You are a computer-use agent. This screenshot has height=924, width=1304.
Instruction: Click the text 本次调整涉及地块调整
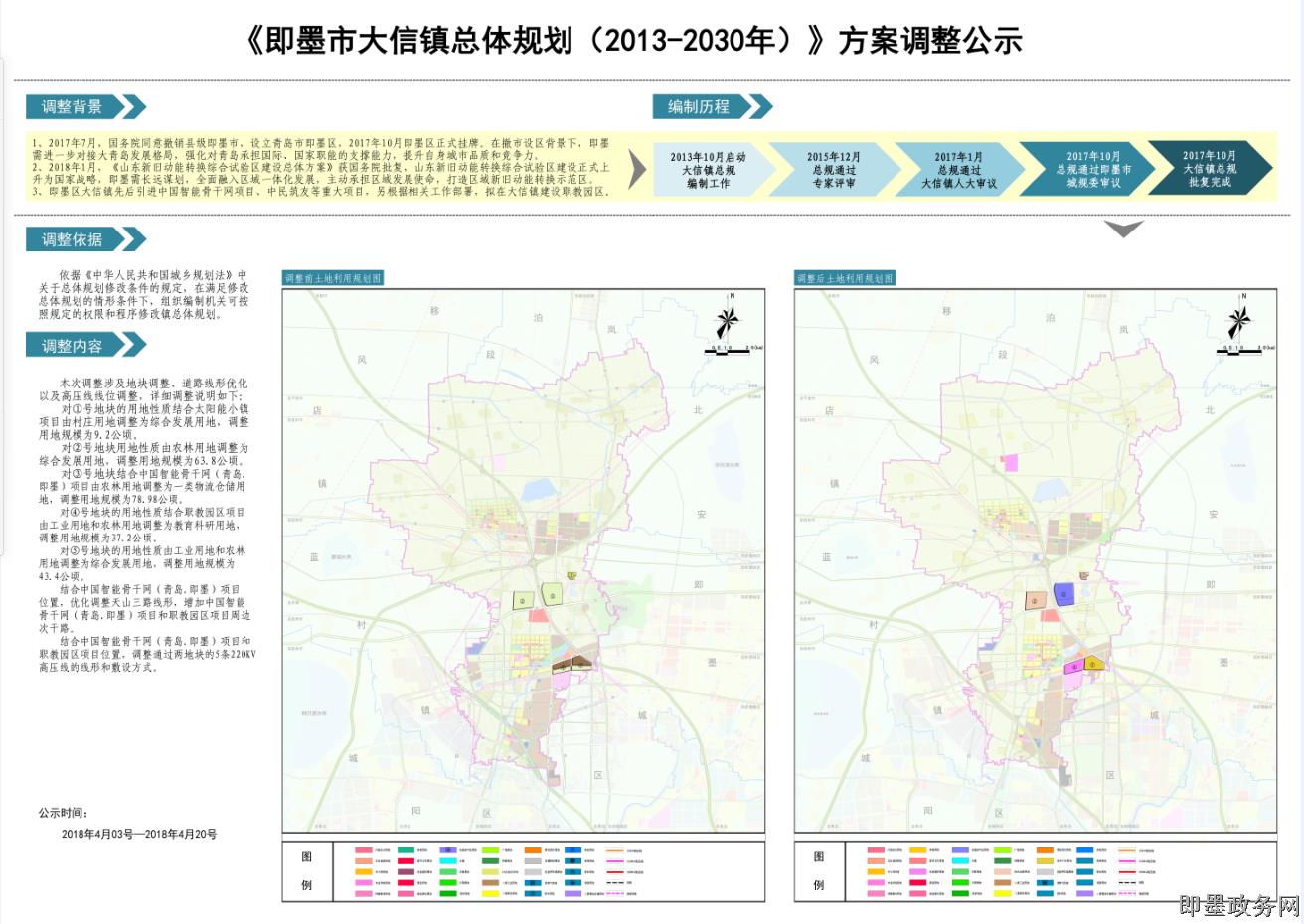(144, 388)
